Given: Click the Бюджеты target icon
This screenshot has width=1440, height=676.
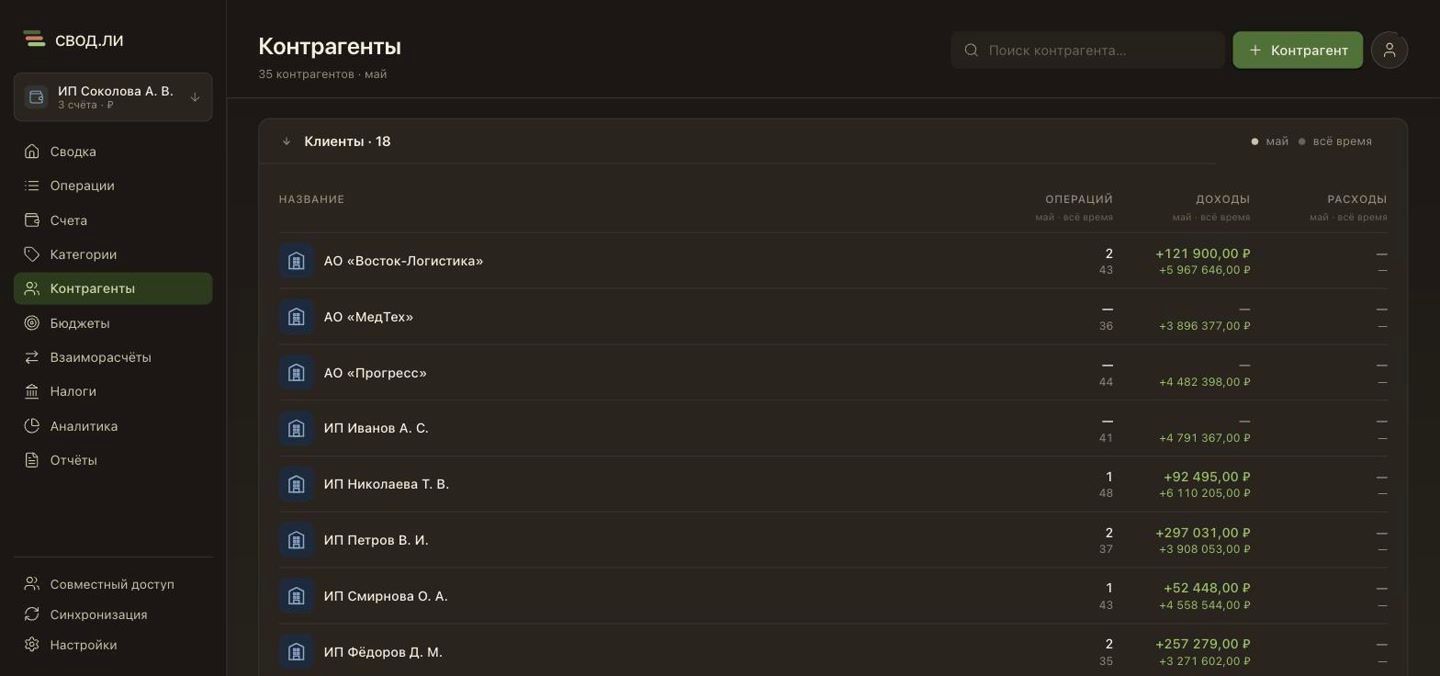Looking at the screenshot, I should click(32, 323).
